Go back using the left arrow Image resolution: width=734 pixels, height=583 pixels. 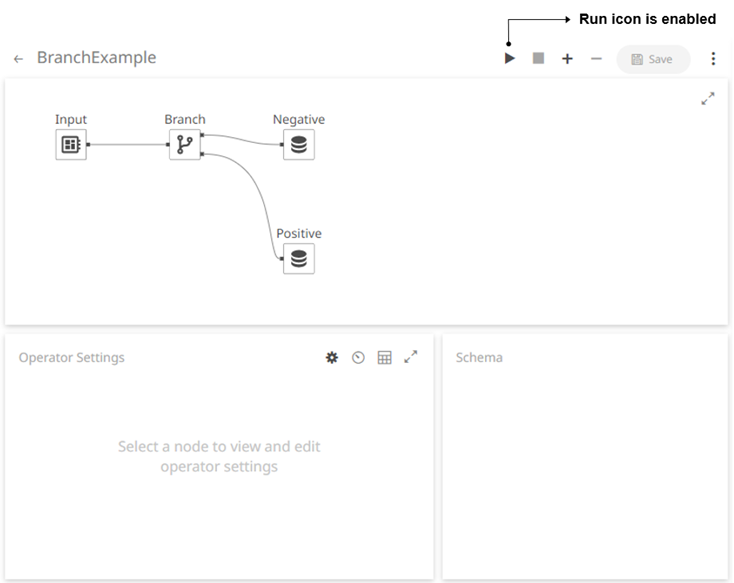tap(18, 59)
